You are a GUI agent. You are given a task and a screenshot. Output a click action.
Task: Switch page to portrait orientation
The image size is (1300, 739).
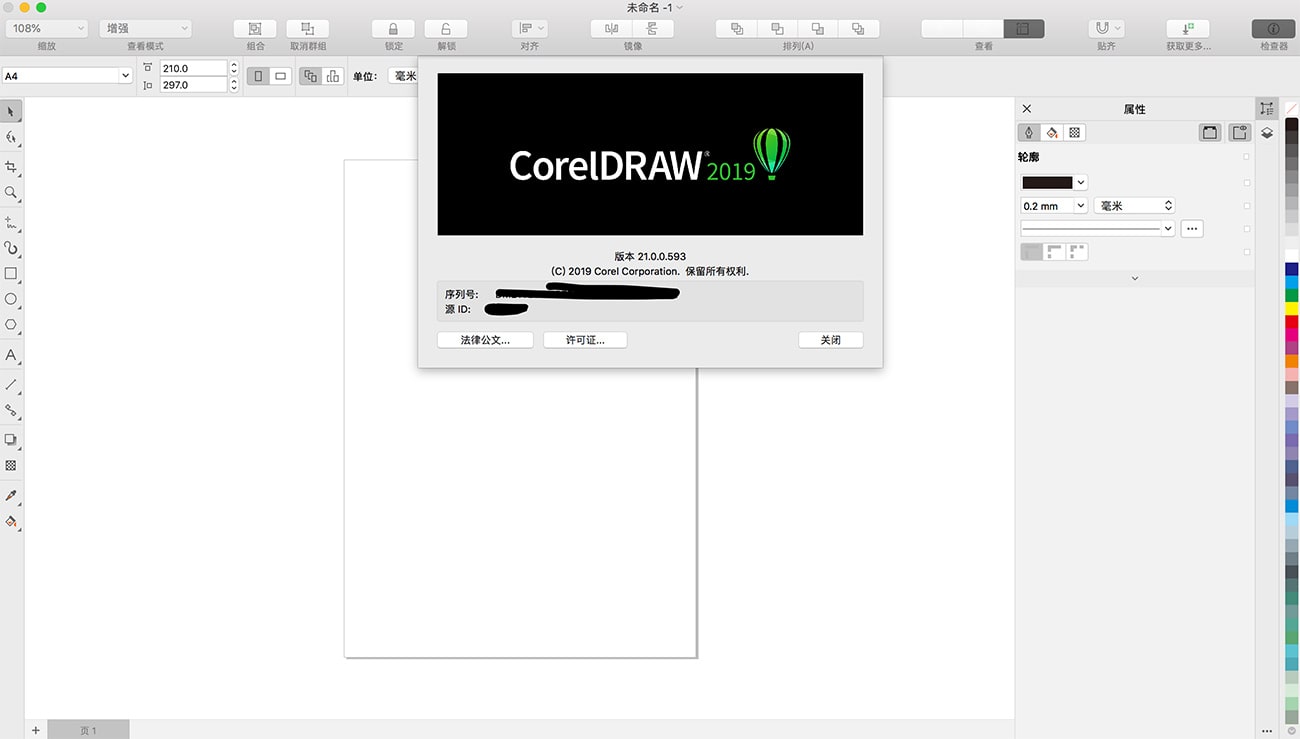click(259, 76)
